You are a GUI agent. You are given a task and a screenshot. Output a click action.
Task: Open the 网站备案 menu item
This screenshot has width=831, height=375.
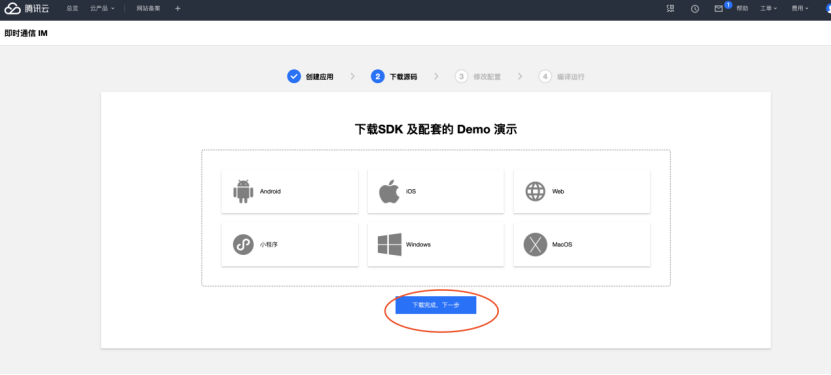click(148, 8)
